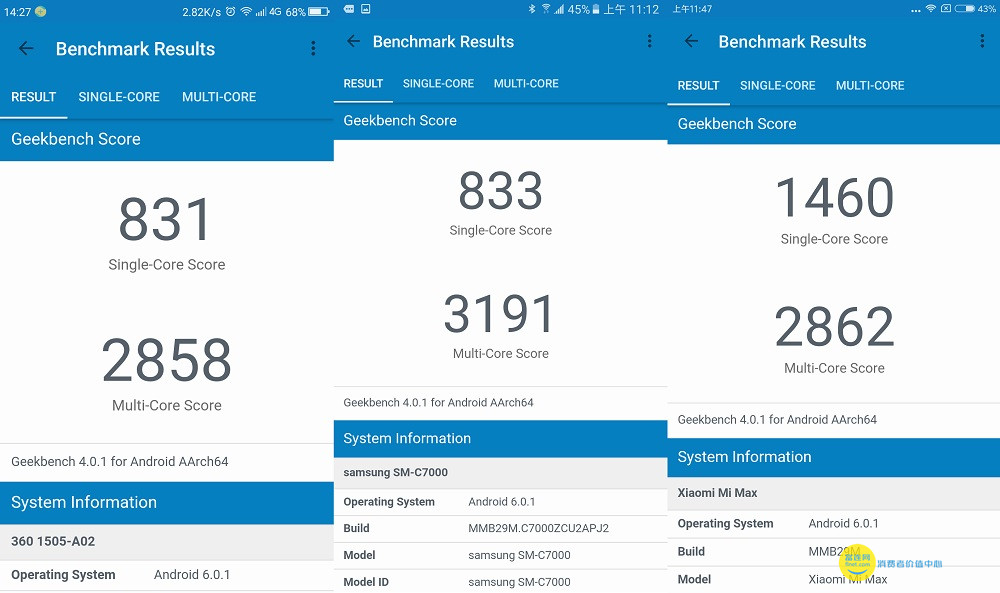Tap multi-core score 2858
Viewport: 1000px width, 593px height.
click(166, 360)
